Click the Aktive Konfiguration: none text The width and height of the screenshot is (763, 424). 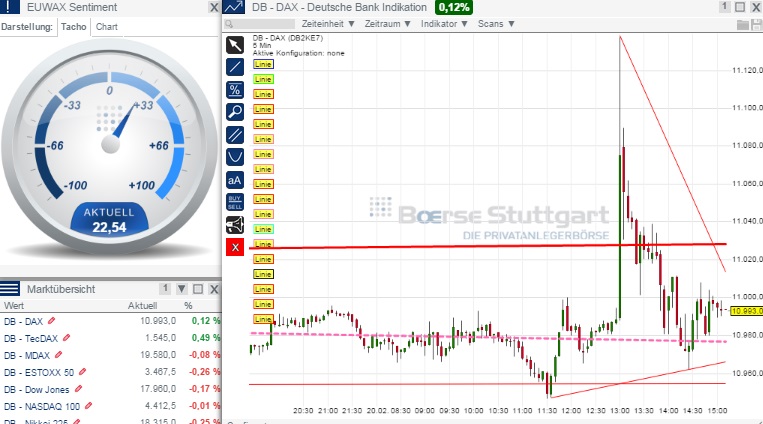pos(298,53)
